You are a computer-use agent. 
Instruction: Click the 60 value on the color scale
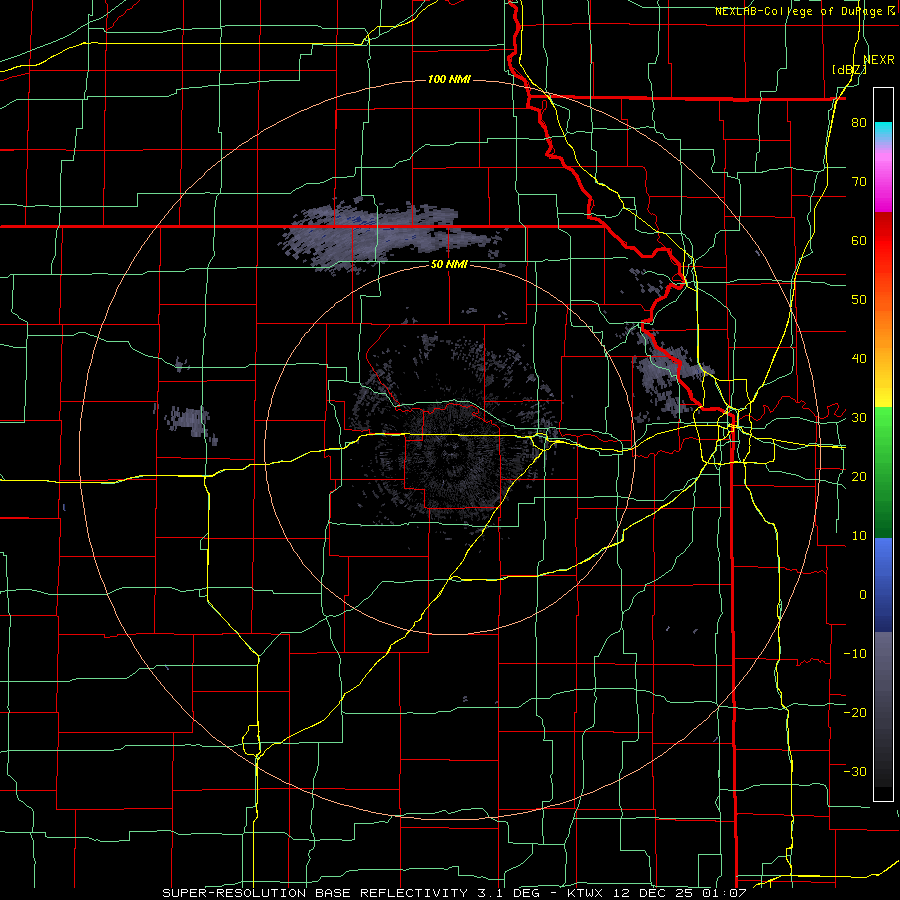point(859,241)
